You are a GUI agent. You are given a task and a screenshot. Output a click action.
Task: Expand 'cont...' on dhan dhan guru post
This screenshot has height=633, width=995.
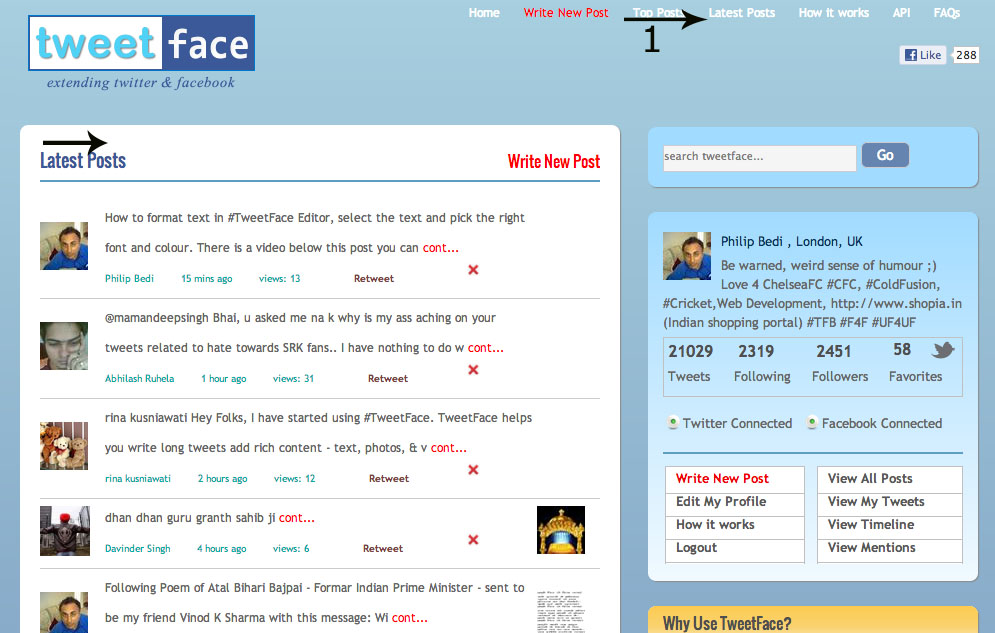(x=296, y=518)
